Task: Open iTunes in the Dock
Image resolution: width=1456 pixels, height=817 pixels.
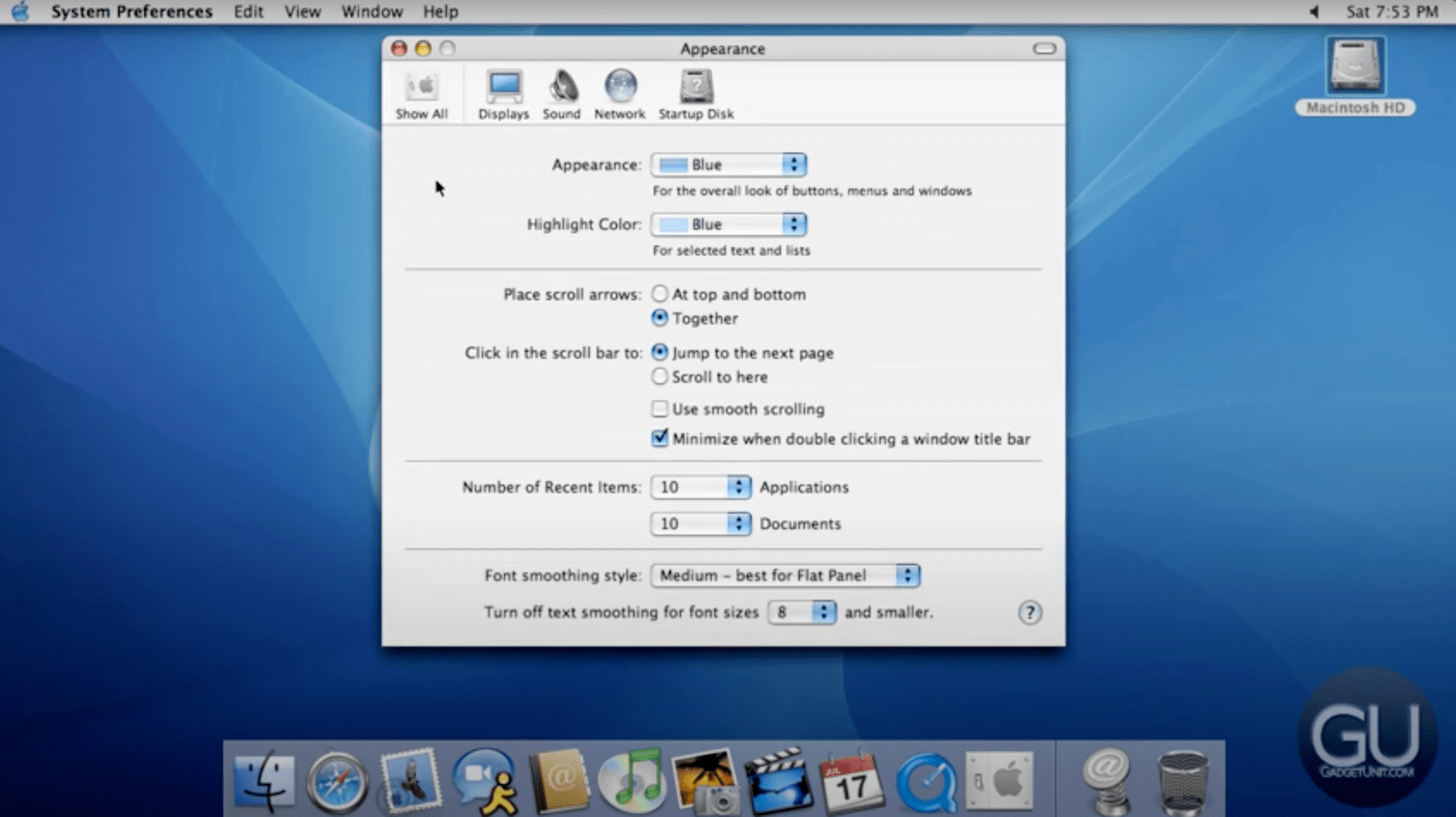Action: coord(631,781)
